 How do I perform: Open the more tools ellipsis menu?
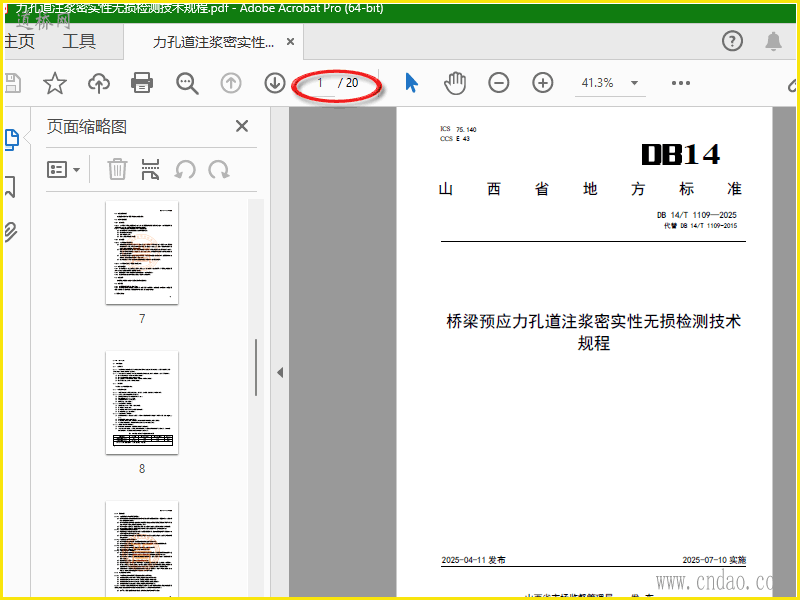pyautogui.click(x=681, y=83)
